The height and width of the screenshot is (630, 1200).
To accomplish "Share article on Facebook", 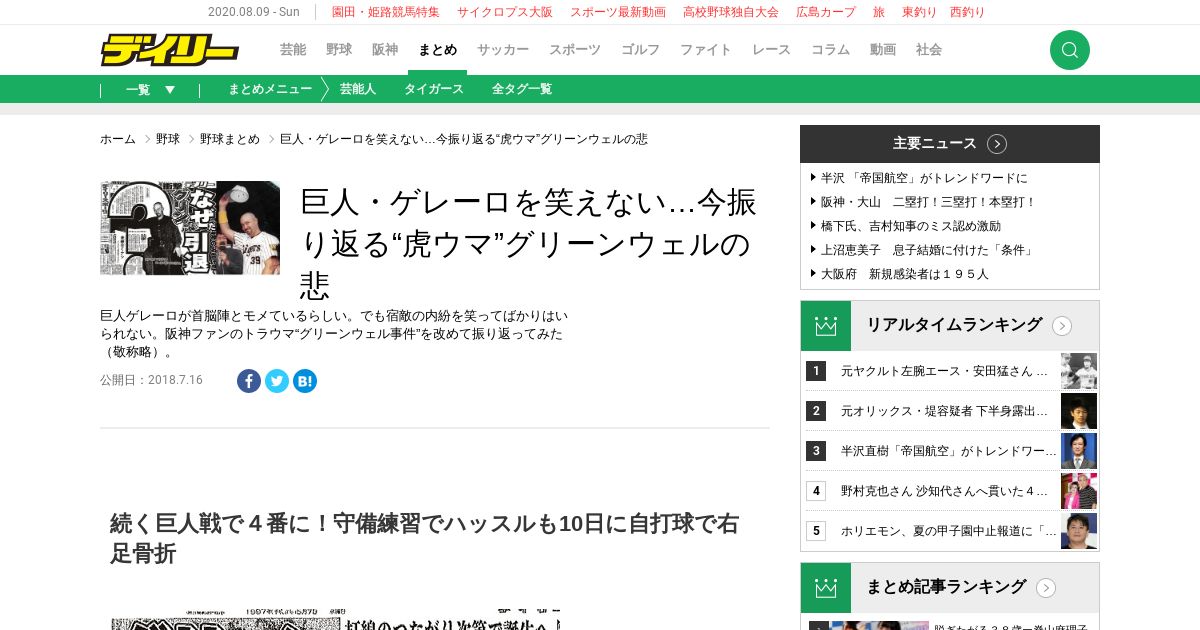I will click(249, 381).
